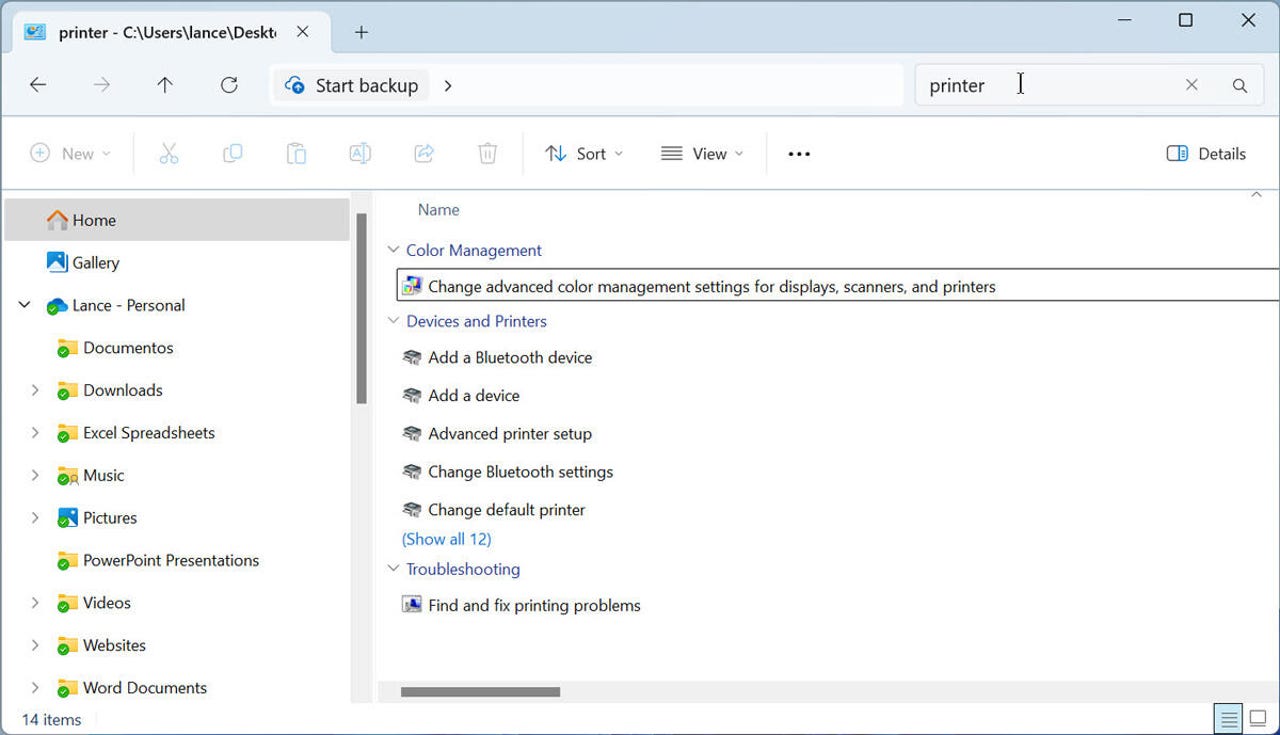
Task: Click the Forward navigation arrow
Action: click(x=101, y=85)
